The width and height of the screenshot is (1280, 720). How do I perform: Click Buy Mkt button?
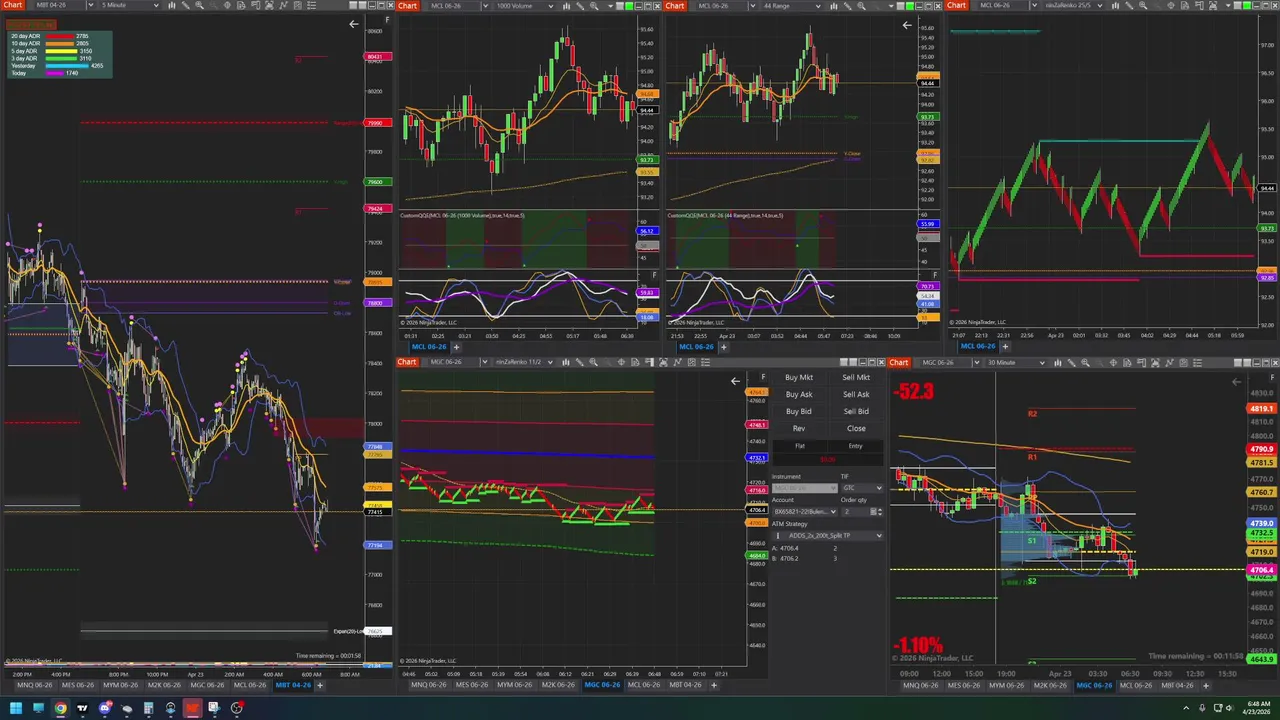point(799,378)
